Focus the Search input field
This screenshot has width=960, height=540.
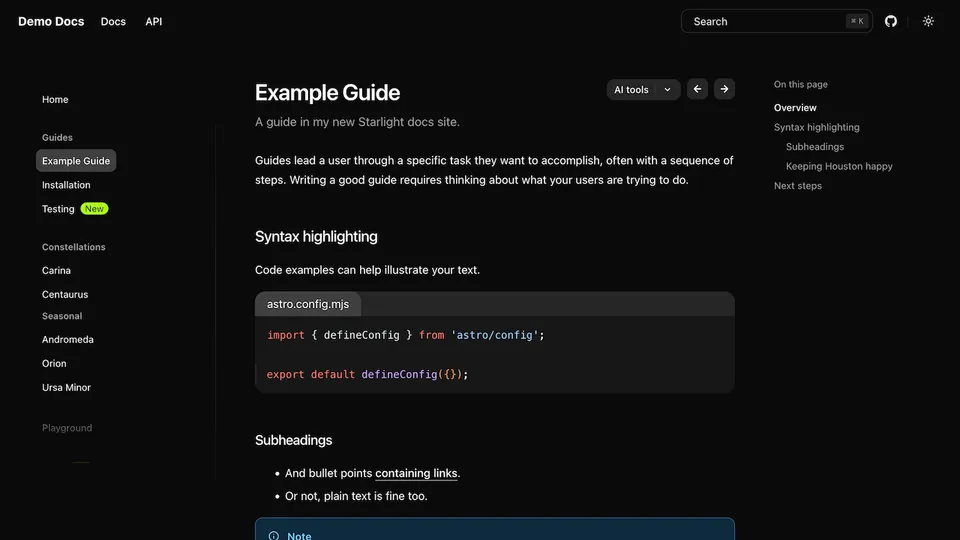(x=776, y=21)
